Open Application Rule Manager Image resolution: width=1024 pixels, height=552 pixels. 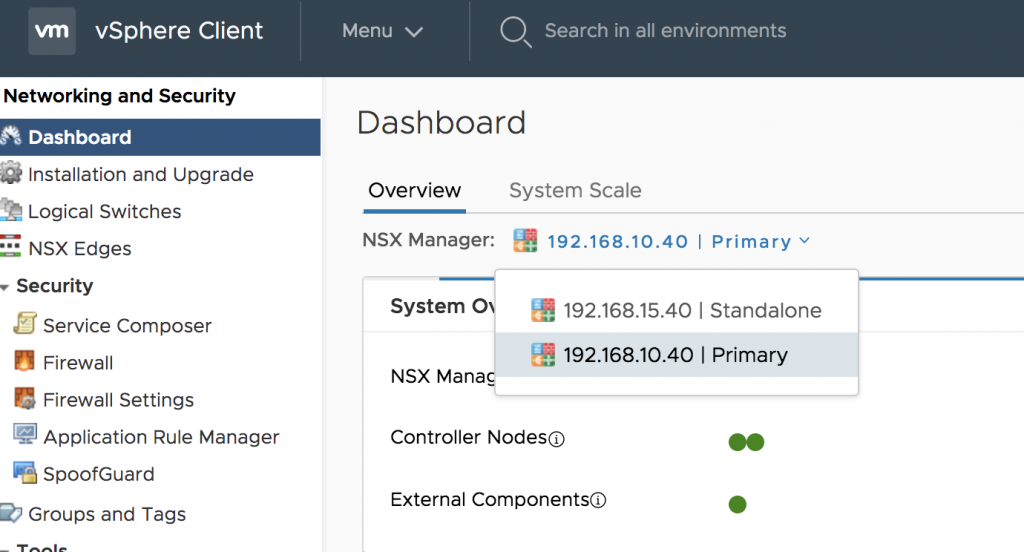pos(161,437)
